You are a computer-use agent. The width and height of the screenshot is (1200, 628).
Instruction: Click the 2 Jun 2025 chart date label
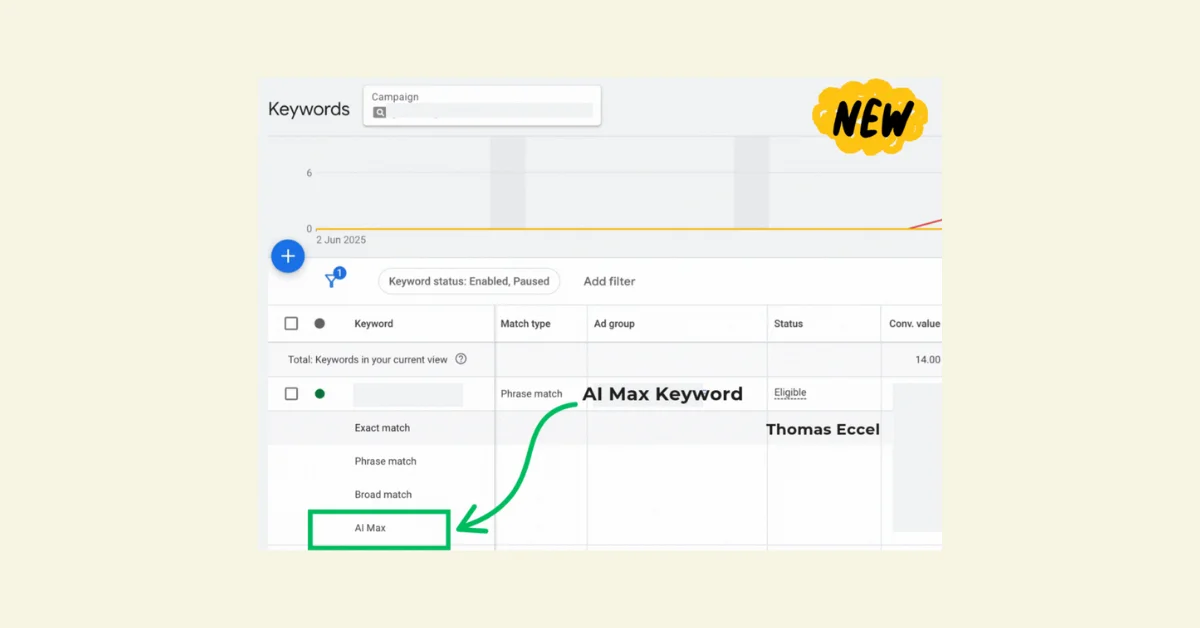tap(341, 240)
